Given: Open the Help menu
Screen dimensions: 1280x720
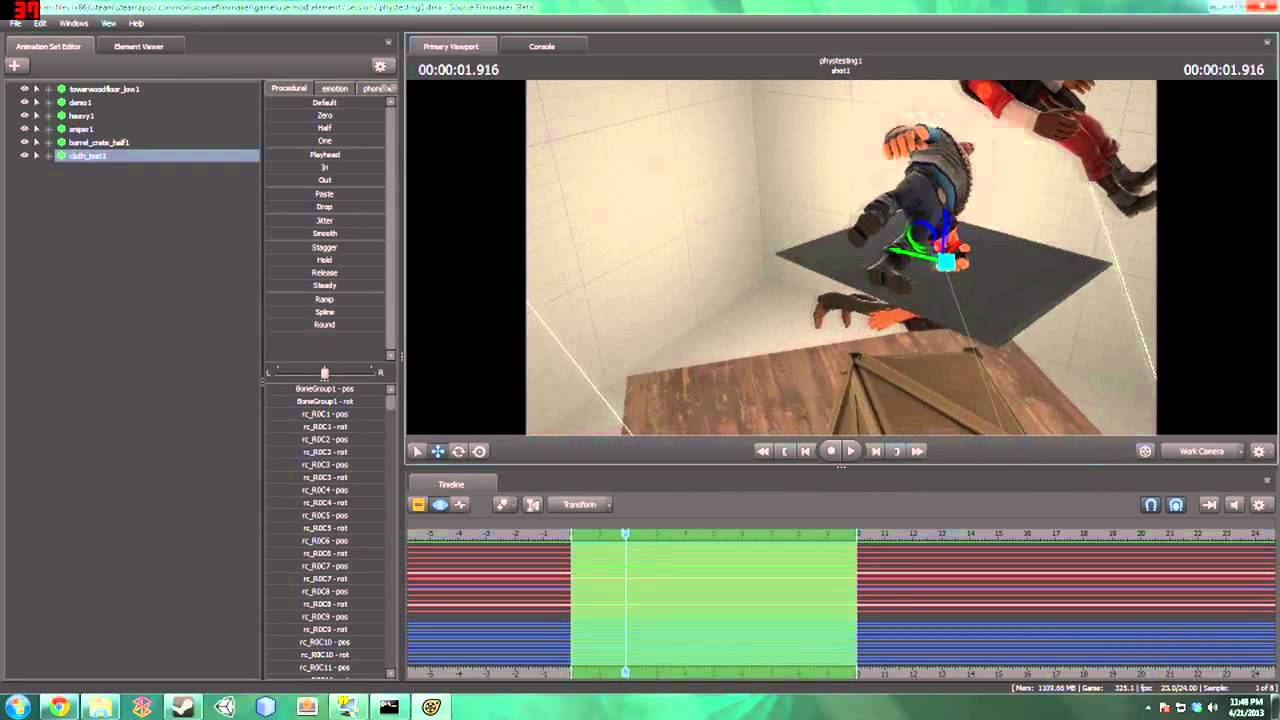Looking at the screenshot, I should tap(136, 23).
